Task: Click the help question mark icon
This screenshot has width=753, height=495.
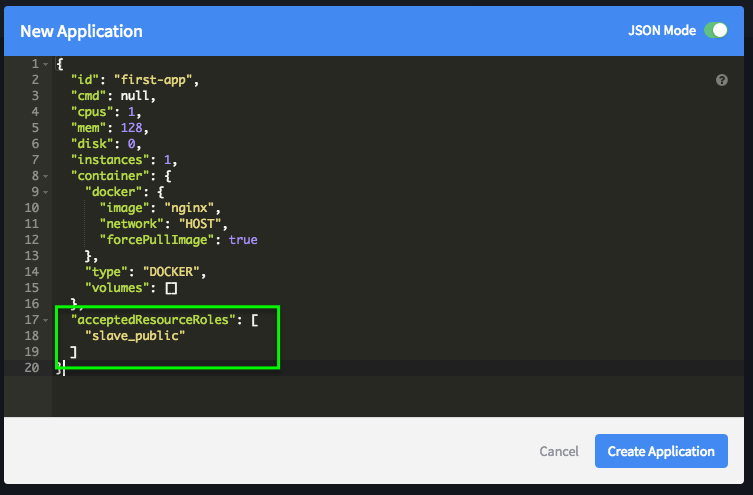Action: 721,80
